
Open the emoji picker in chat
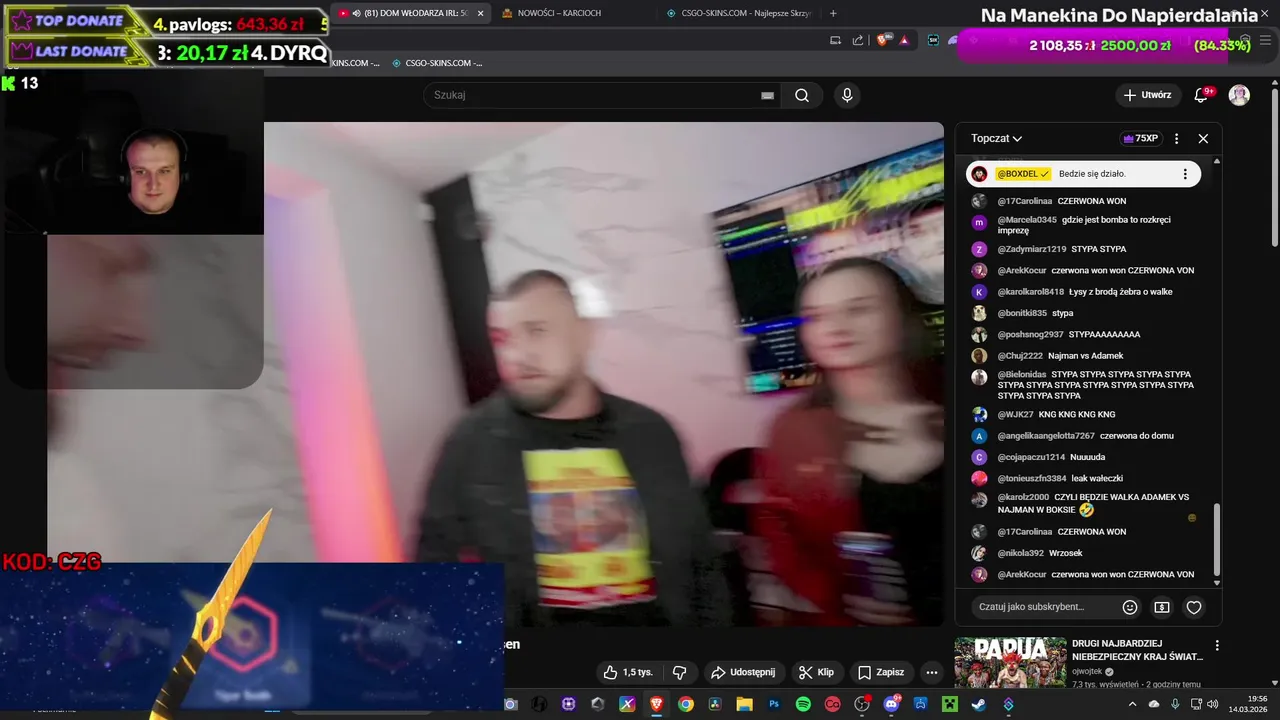pos(1129,607)
